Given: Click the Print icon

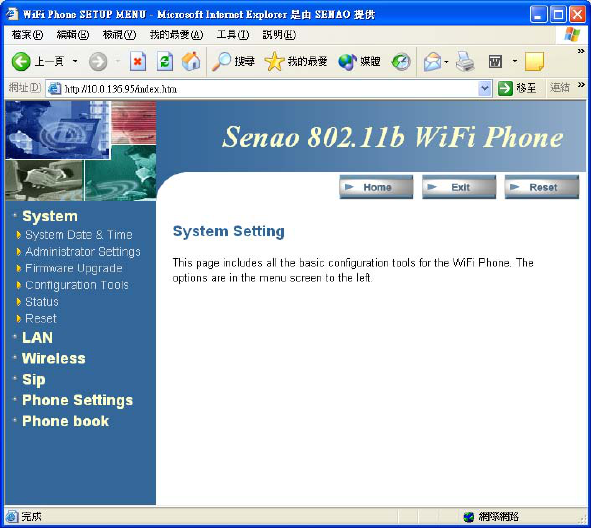Looking at the screenshot, I should 465,61.
